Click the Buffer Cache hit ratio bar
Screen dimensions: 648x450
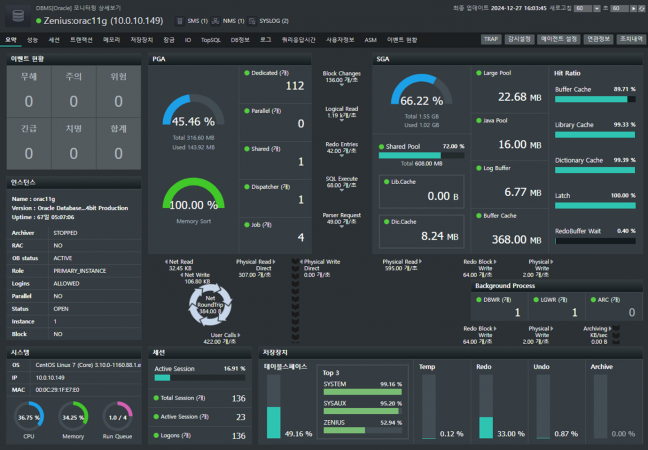click(x=594, y=100)
